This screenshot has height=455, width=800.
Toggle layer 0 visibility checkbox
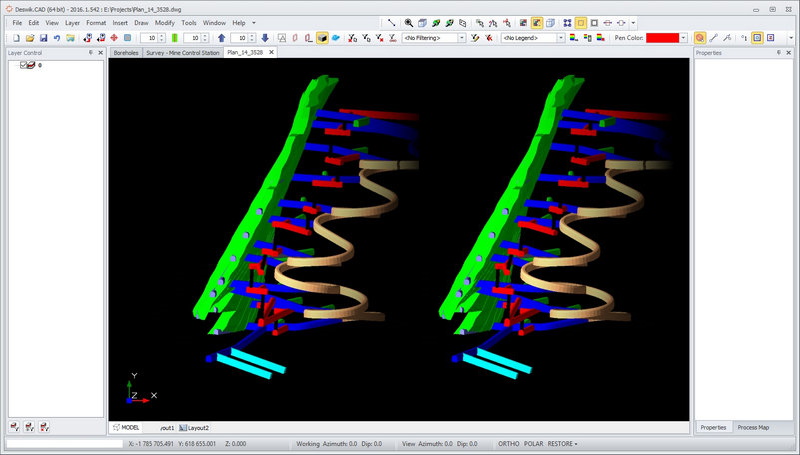tap(24, 65)
